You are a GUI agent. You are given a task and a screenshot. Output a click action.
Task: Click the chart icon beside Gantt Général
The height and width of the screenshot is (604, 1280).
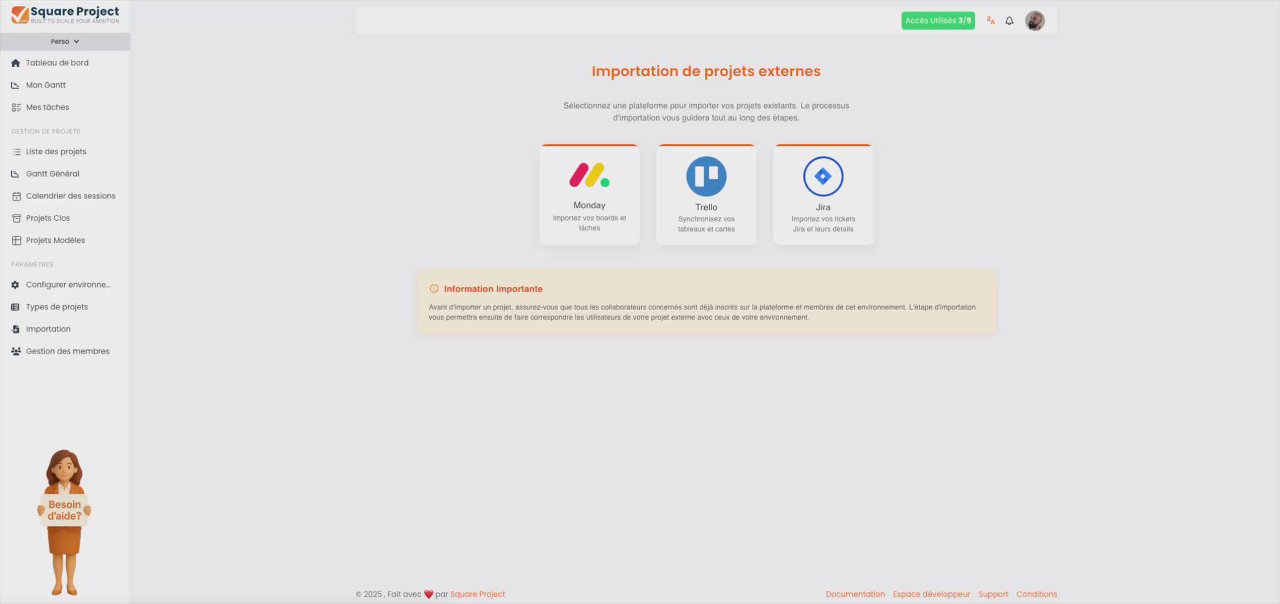16,174
